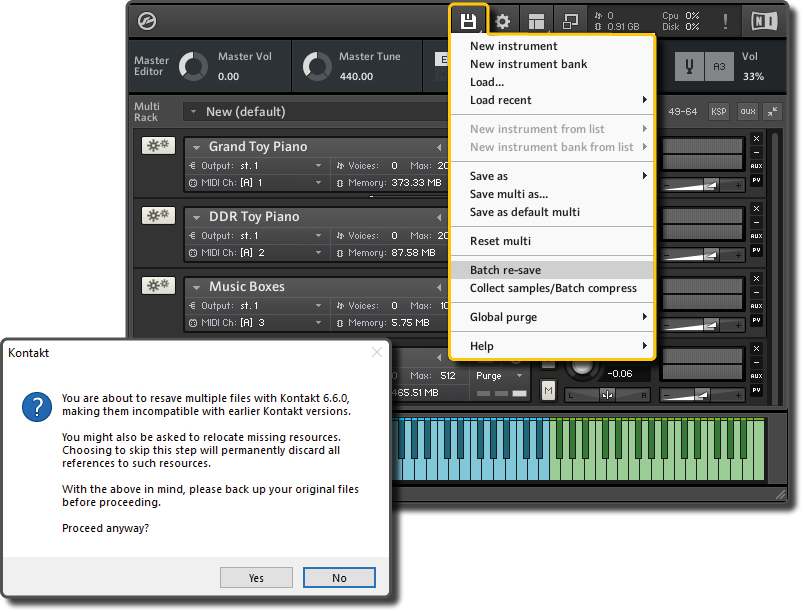Click the exclamation mark panic icon

(x=725, y=22)
